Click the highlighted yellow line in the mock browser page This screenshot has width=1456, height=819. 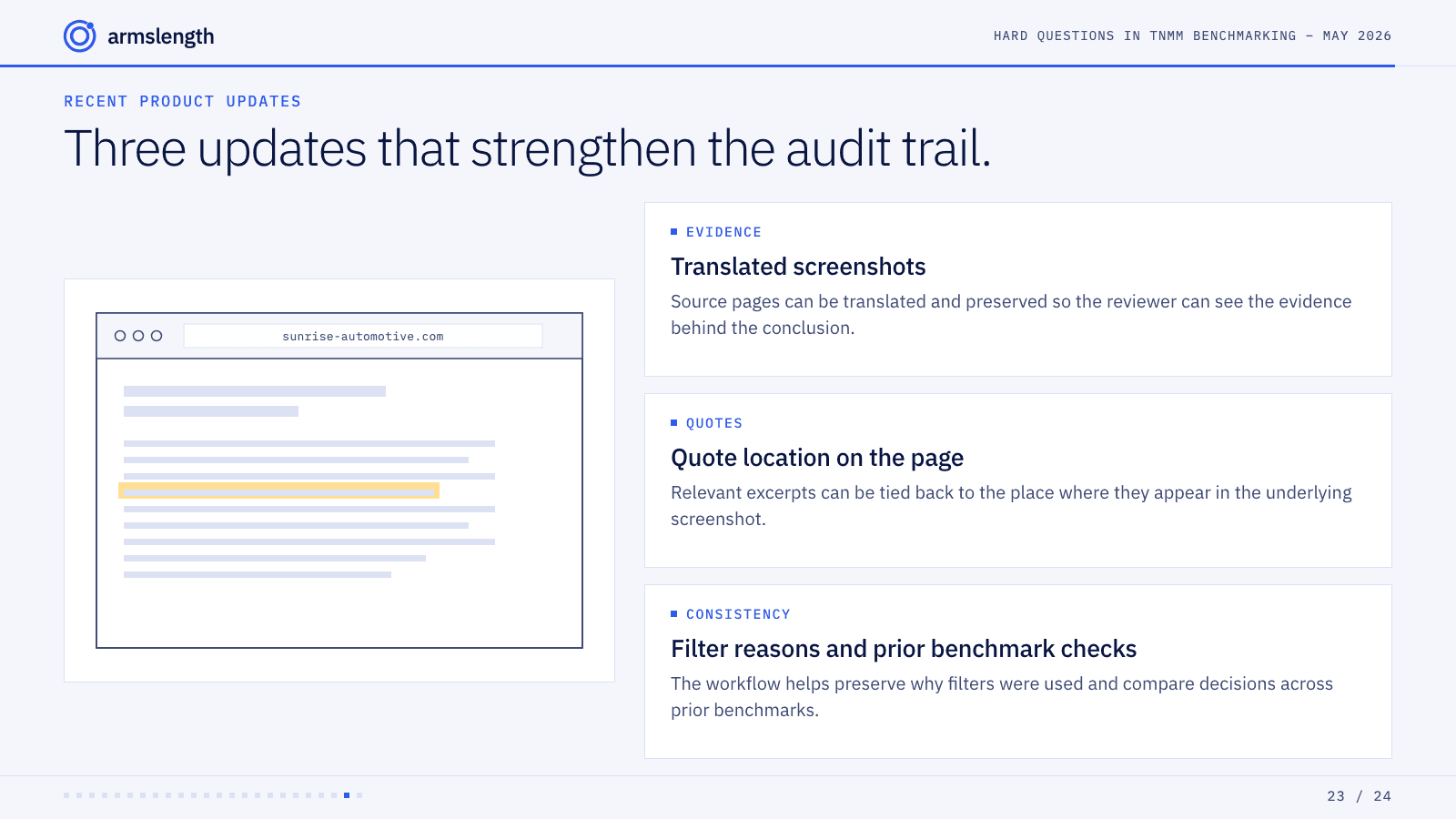(x=278, y=490)
